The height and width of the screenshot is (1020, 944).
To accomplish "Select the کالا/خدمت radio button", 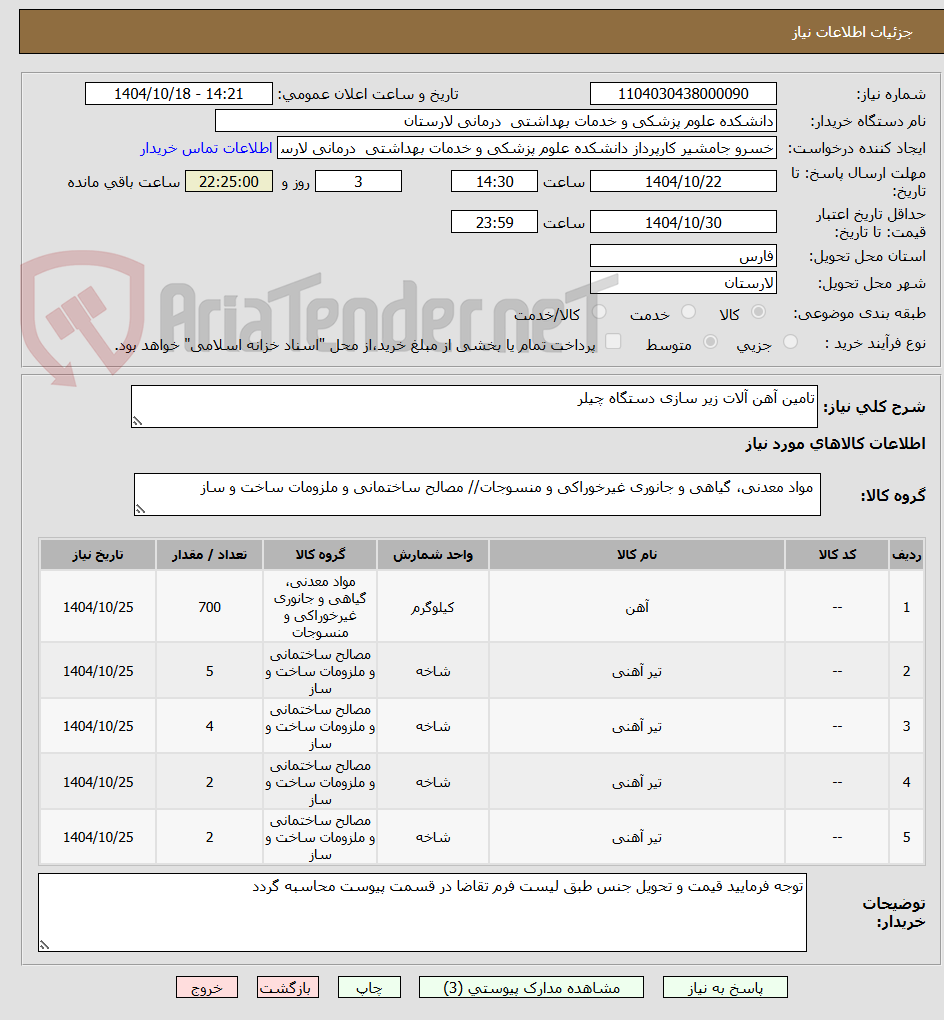I will (599, 312).
